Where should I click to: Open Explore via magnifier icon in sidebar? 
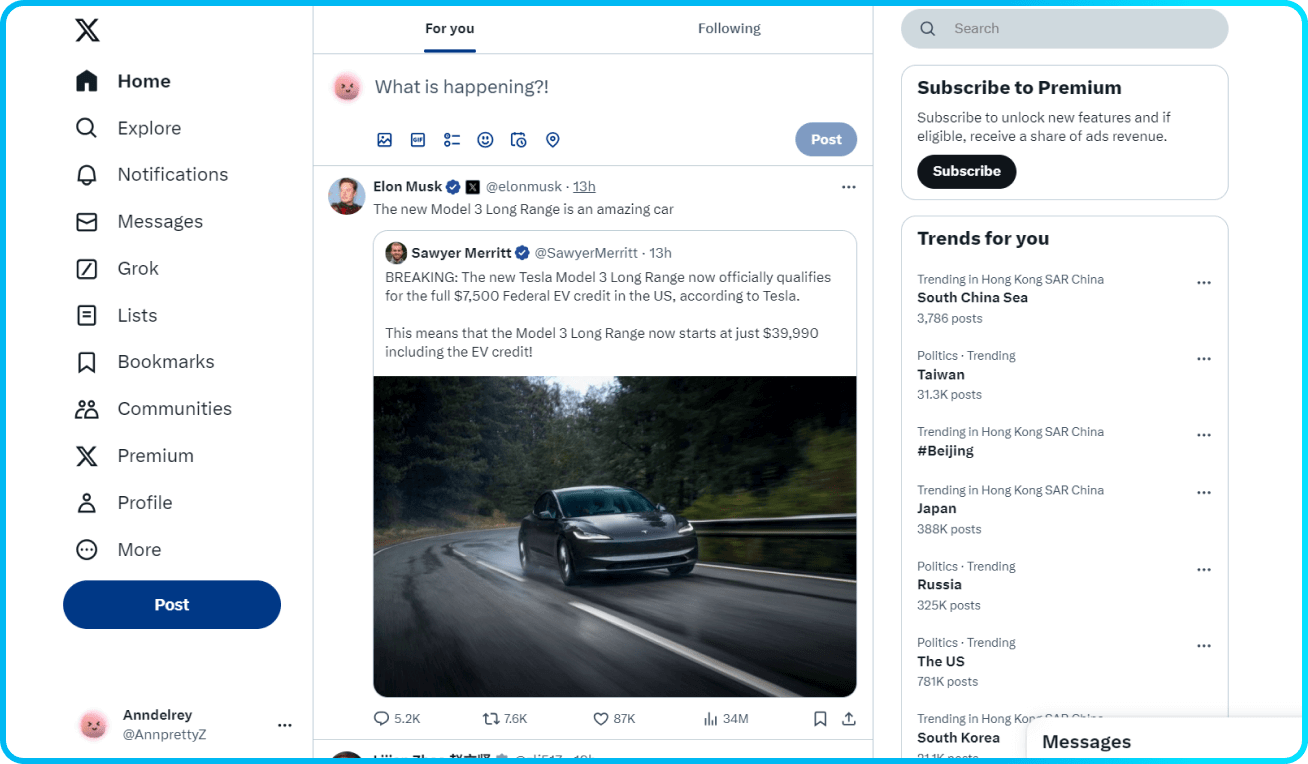[x=87, y=128]
